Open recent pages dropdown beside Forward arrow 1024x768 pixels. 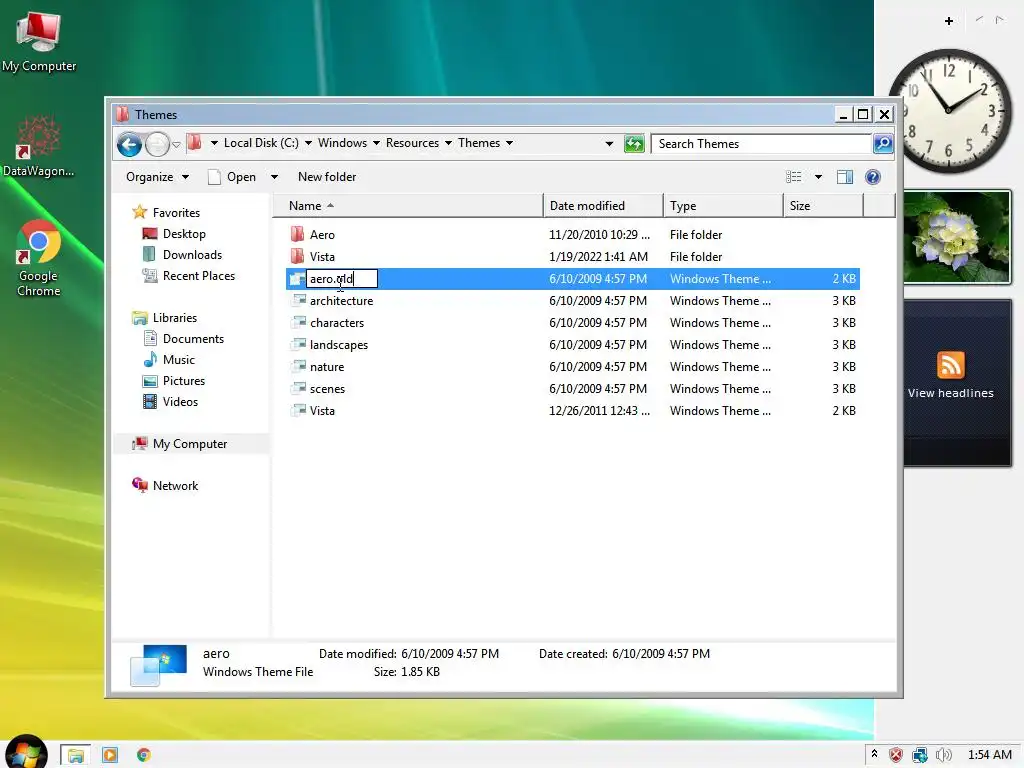tap(176, 144)
